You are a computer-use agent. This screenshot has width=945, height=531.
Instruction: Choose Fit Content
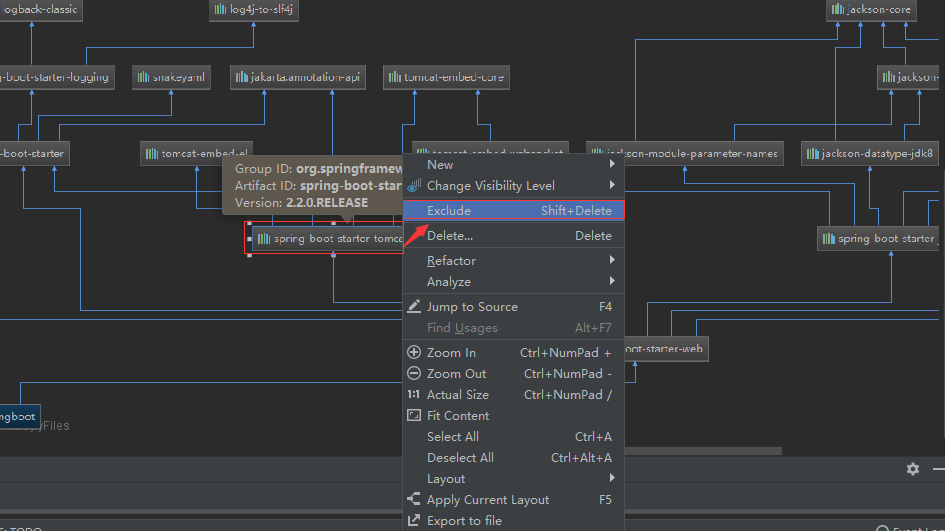[513, 416]
